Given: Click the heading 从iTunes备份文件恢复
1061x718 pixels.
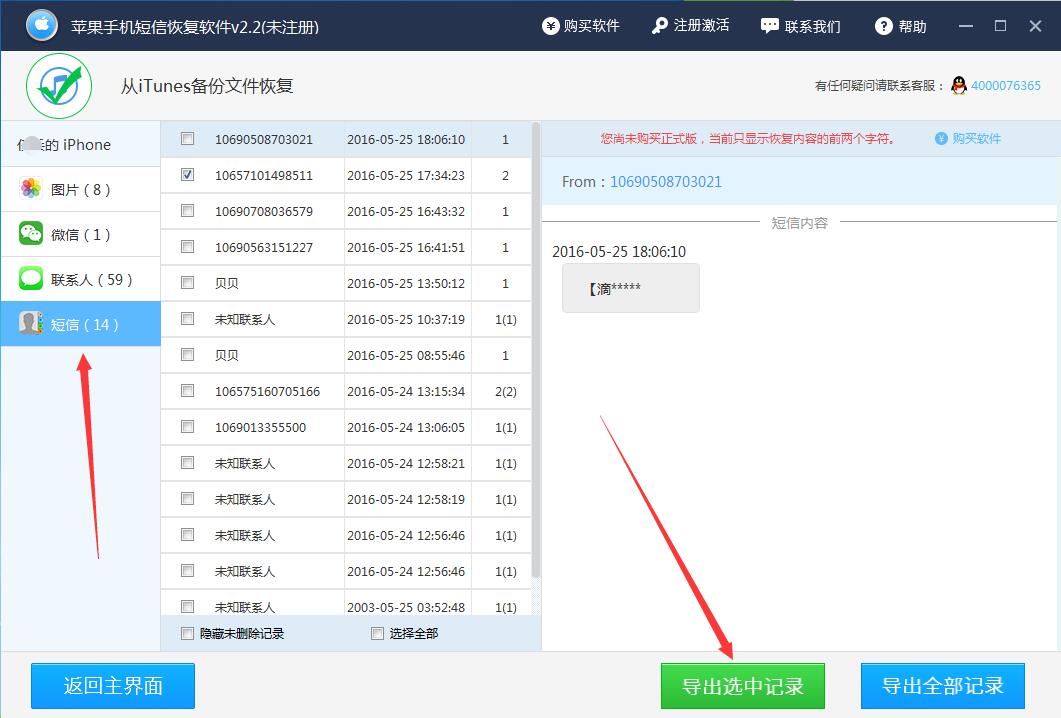Looking at the screenshot, I should click(207, 86).
